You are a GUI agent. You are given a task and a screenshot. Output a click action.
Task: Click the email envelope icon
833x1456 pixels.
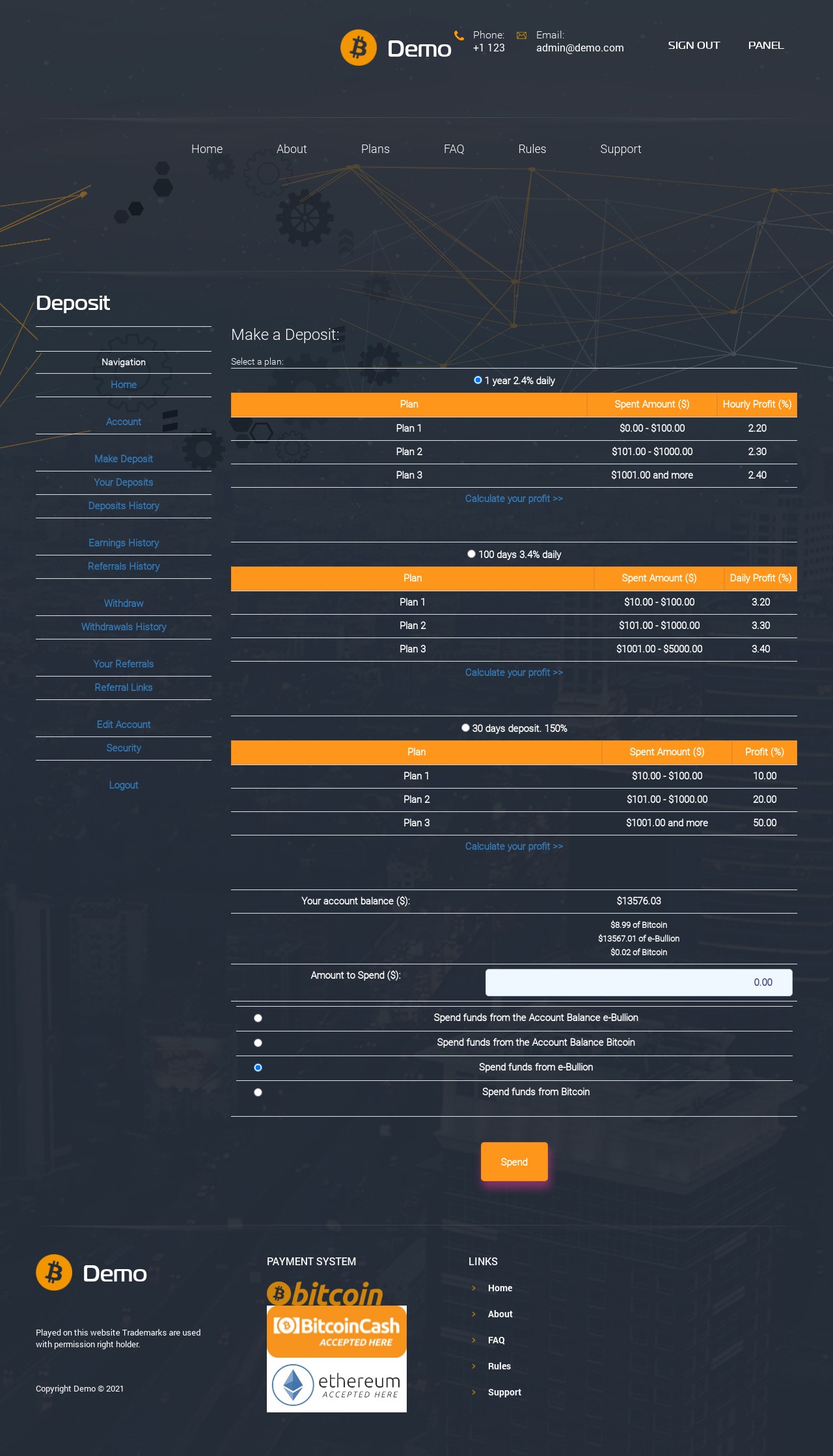(521, 35)
